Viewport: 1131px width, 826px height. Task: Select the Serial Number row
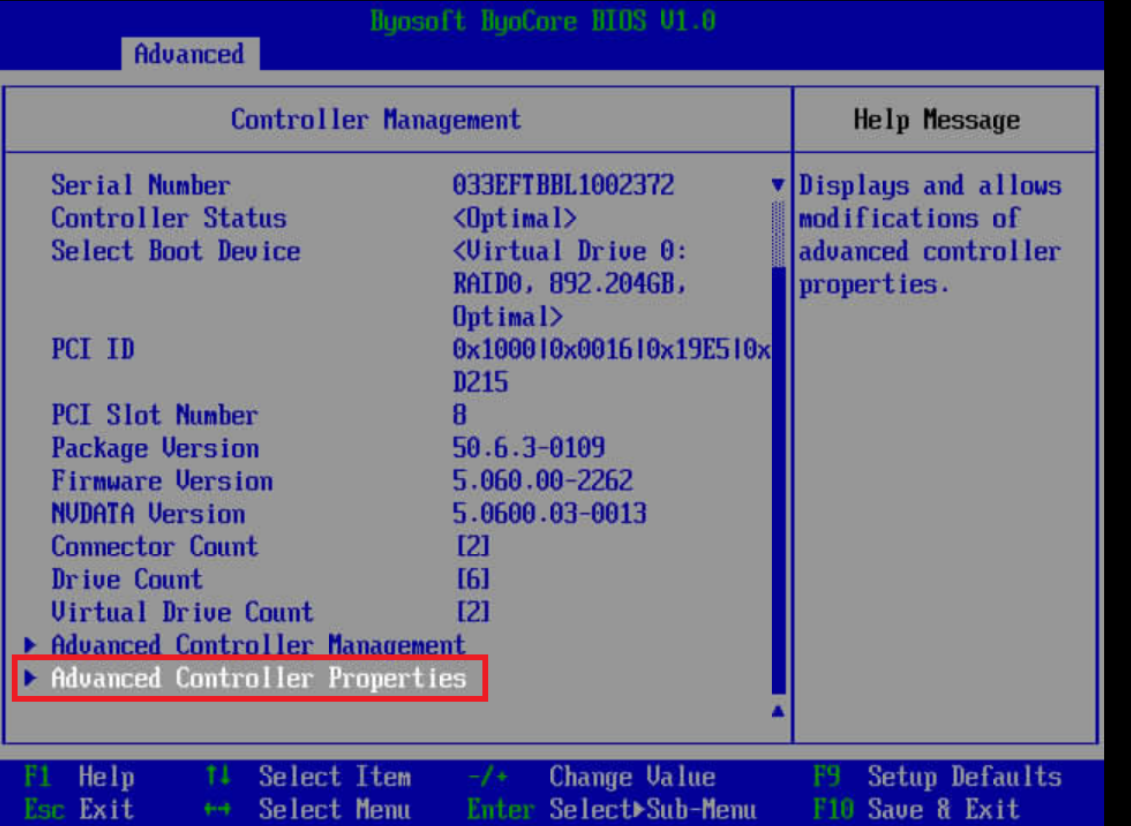tap(140, 185)
